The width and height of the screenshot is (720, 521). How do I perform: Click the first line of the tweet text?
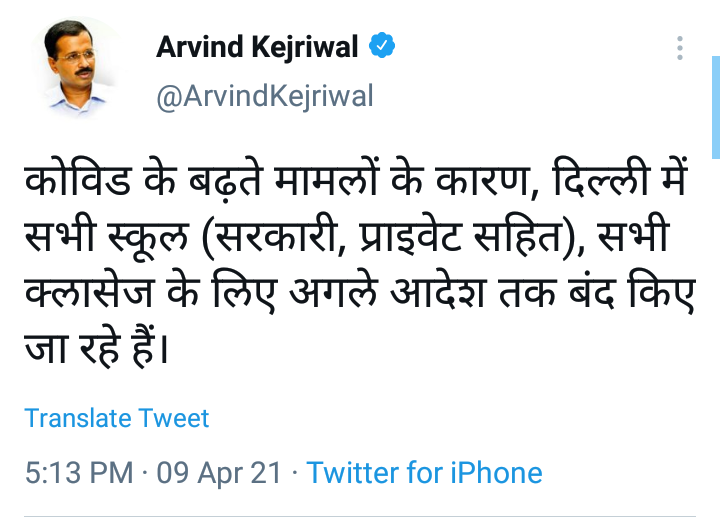342,184
